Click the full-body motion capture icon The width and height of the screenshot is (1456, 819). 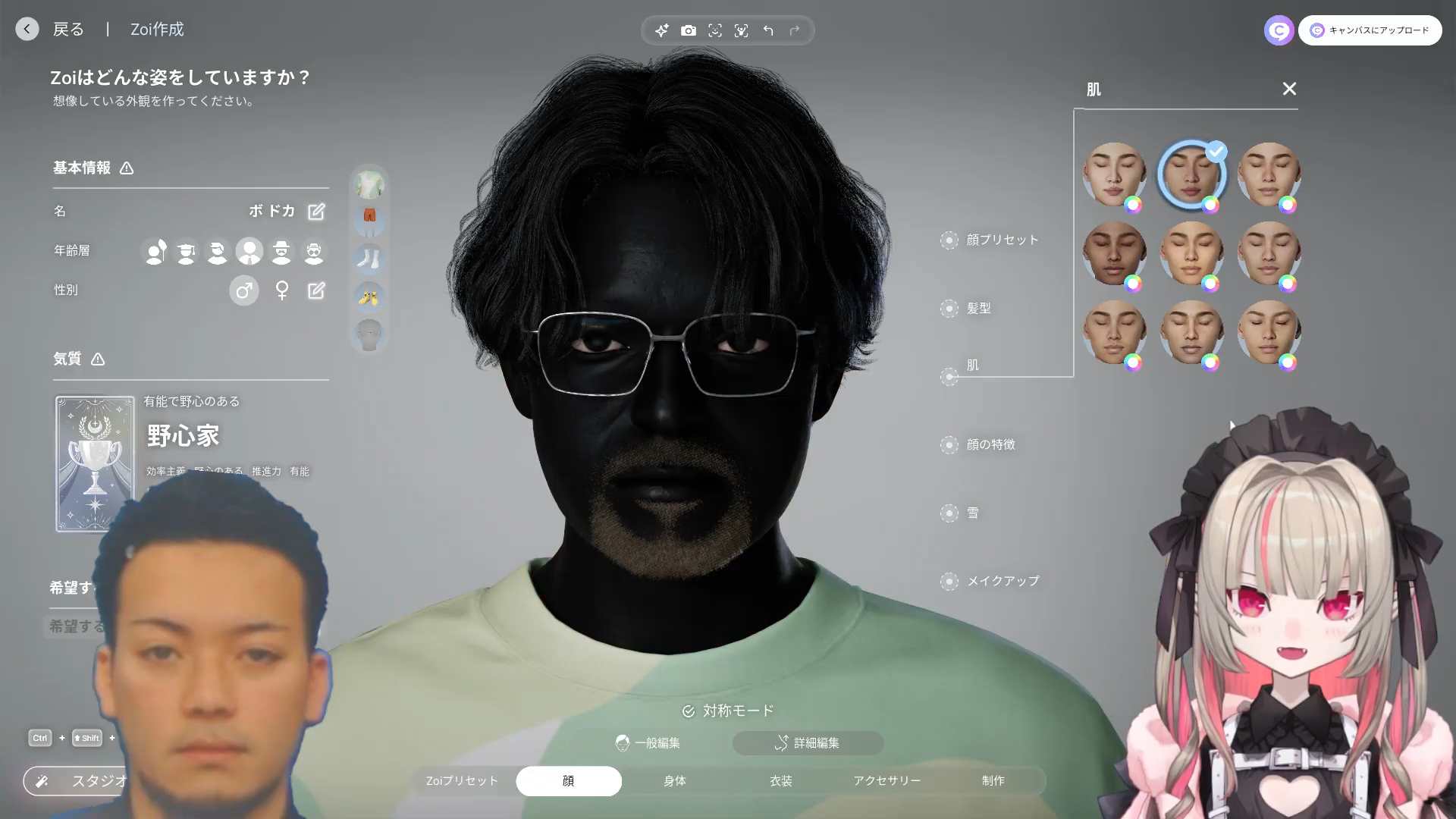coord(742,30)
